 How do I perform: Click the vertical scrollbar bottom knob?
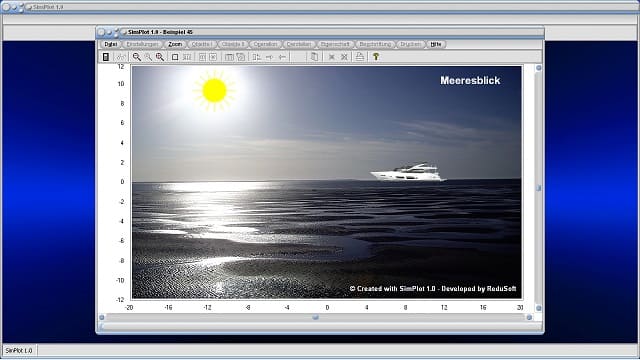pyautogui.click(x=538, y=308)
